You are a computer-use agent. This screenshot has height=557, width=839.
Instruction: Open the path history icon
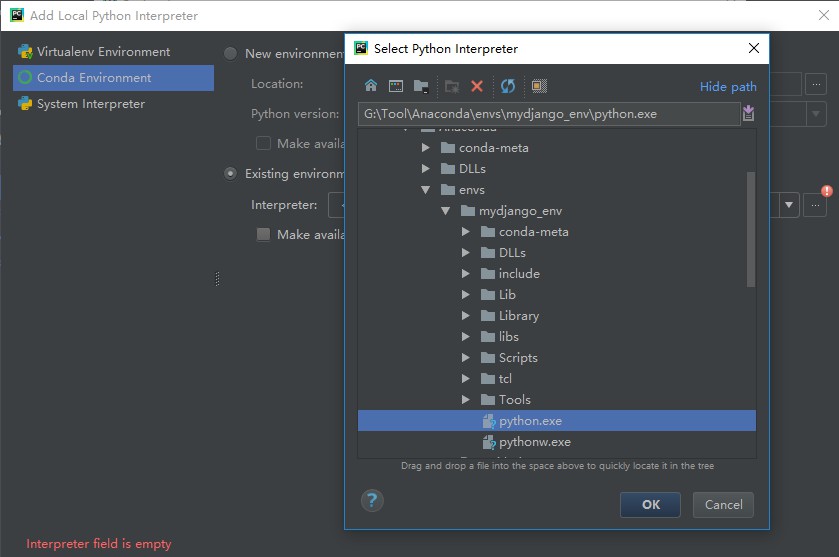tap(748, 114)
